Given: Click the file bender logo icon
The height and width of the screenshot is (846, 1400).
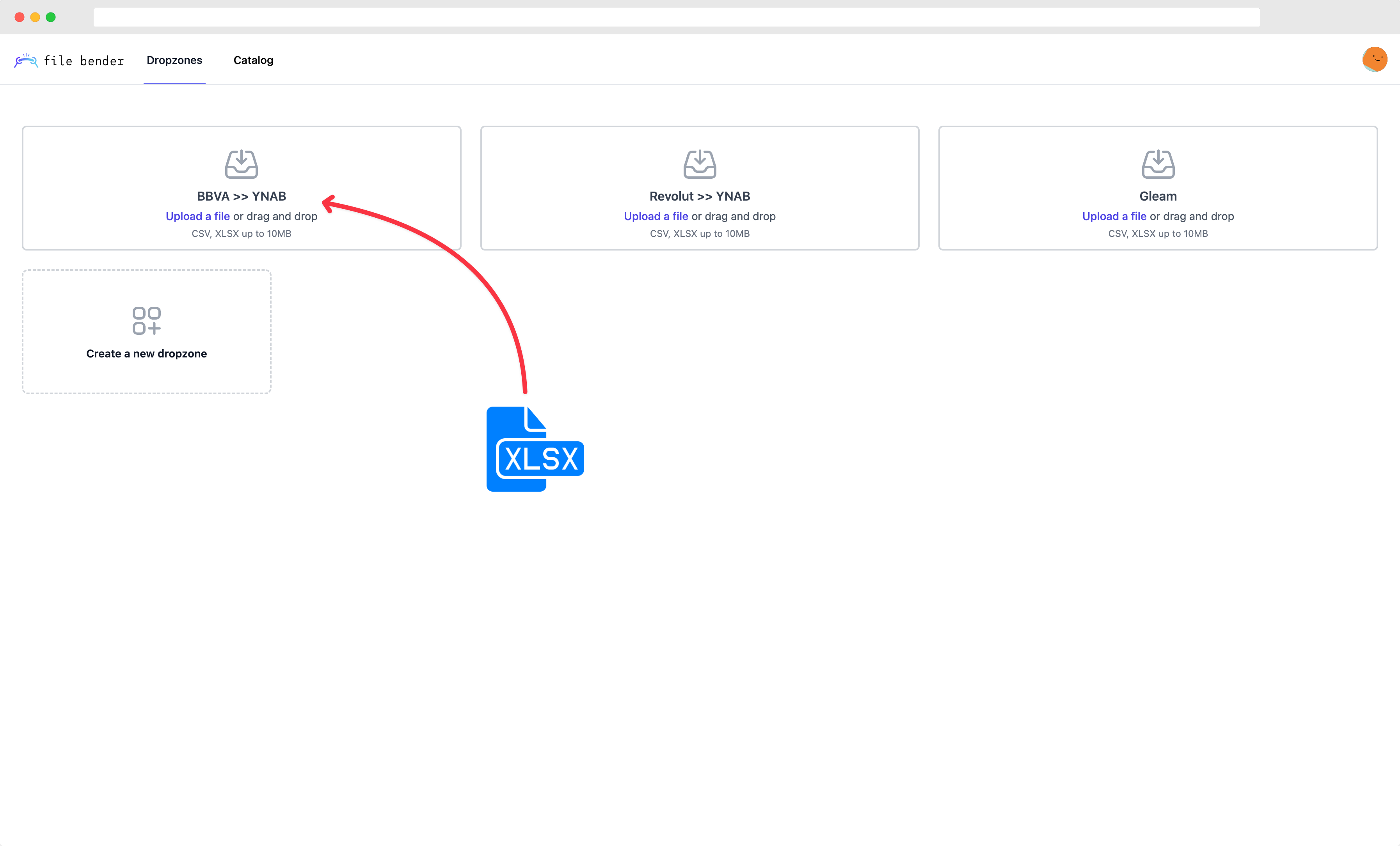Looking at the screenshot, I should [26, 60].
